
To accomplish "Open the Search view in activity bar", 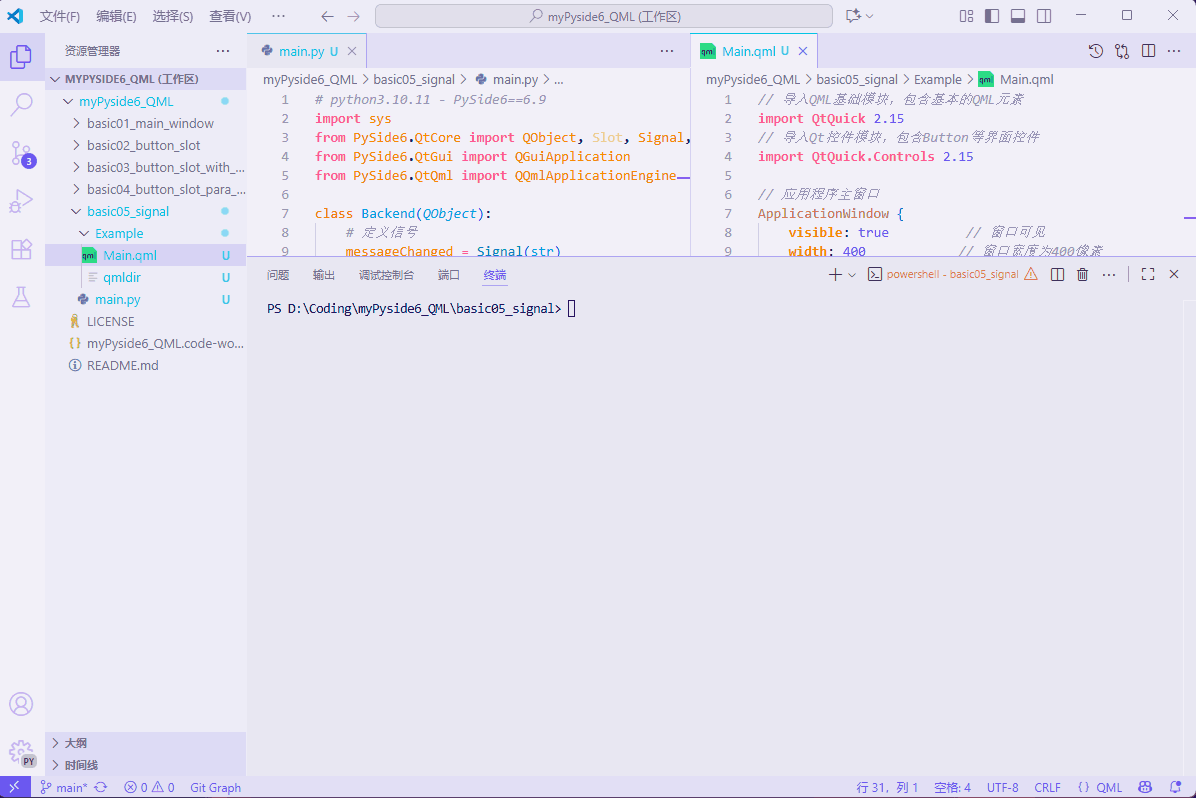I will (x=21, y=105).
